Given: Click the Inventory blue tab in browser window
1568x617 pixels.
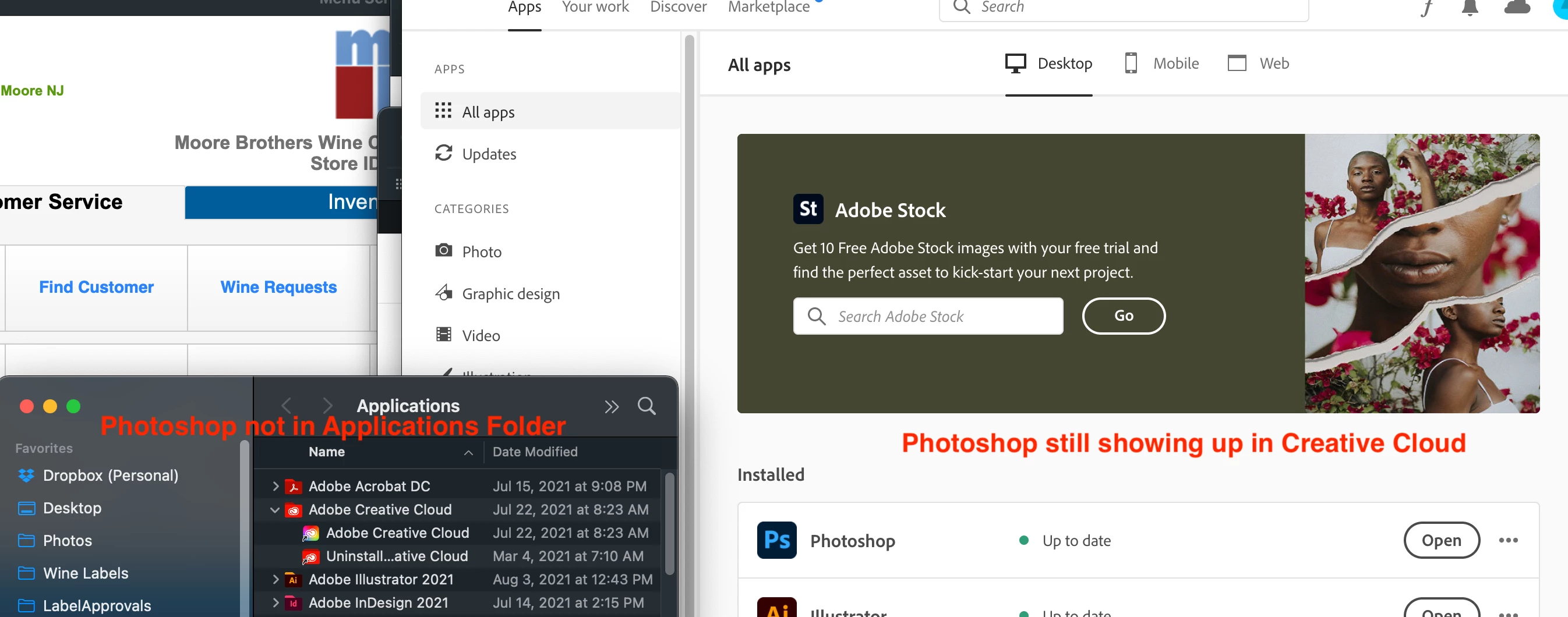Looking at the screenshot, I should click(x=281, y=202).
